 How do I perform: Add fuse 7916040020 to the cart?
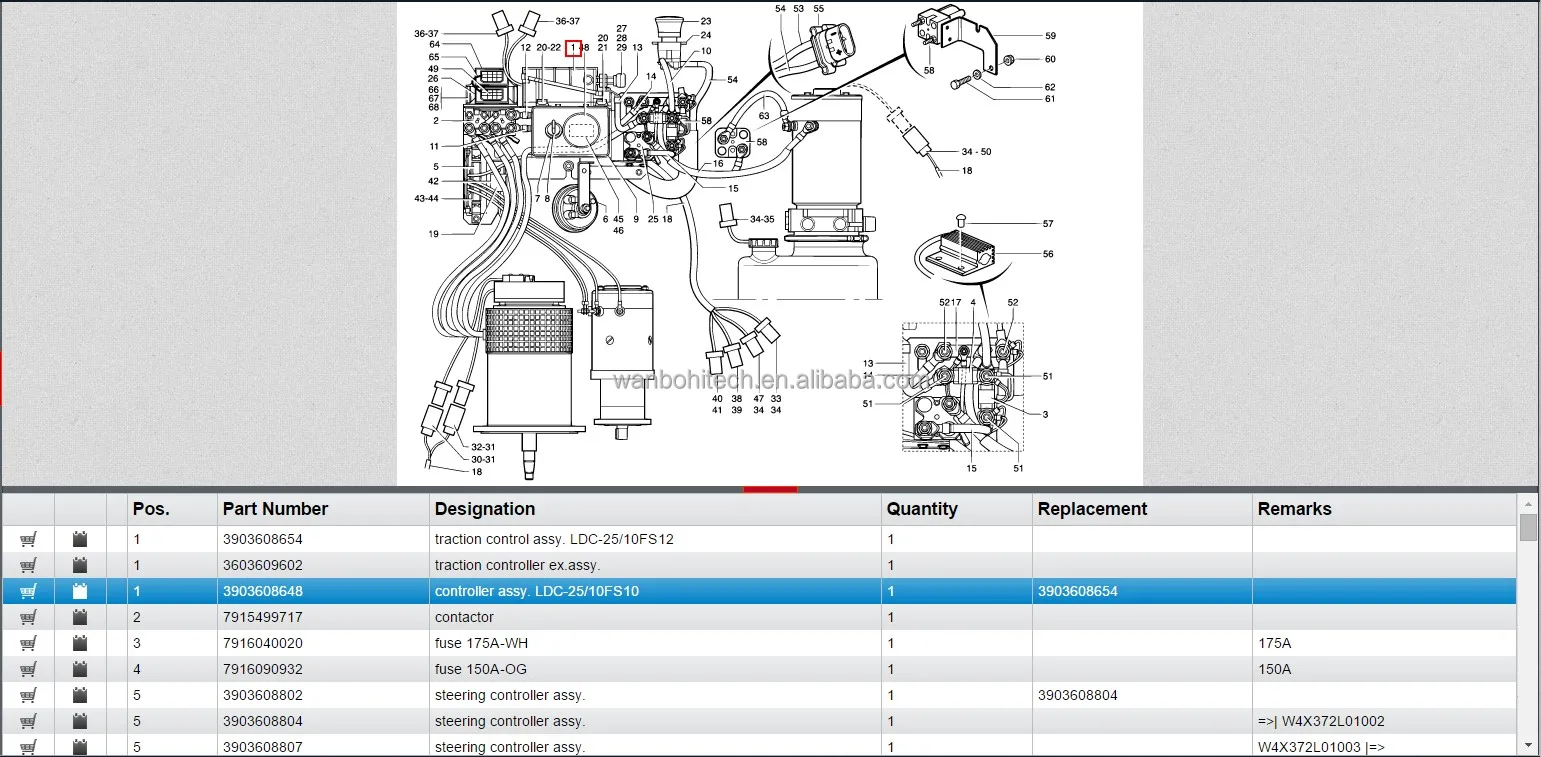click(x=28, y=643)
